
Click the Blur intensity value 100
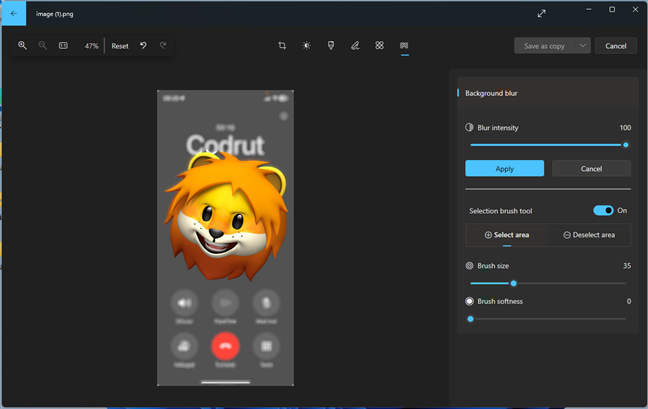625,128
